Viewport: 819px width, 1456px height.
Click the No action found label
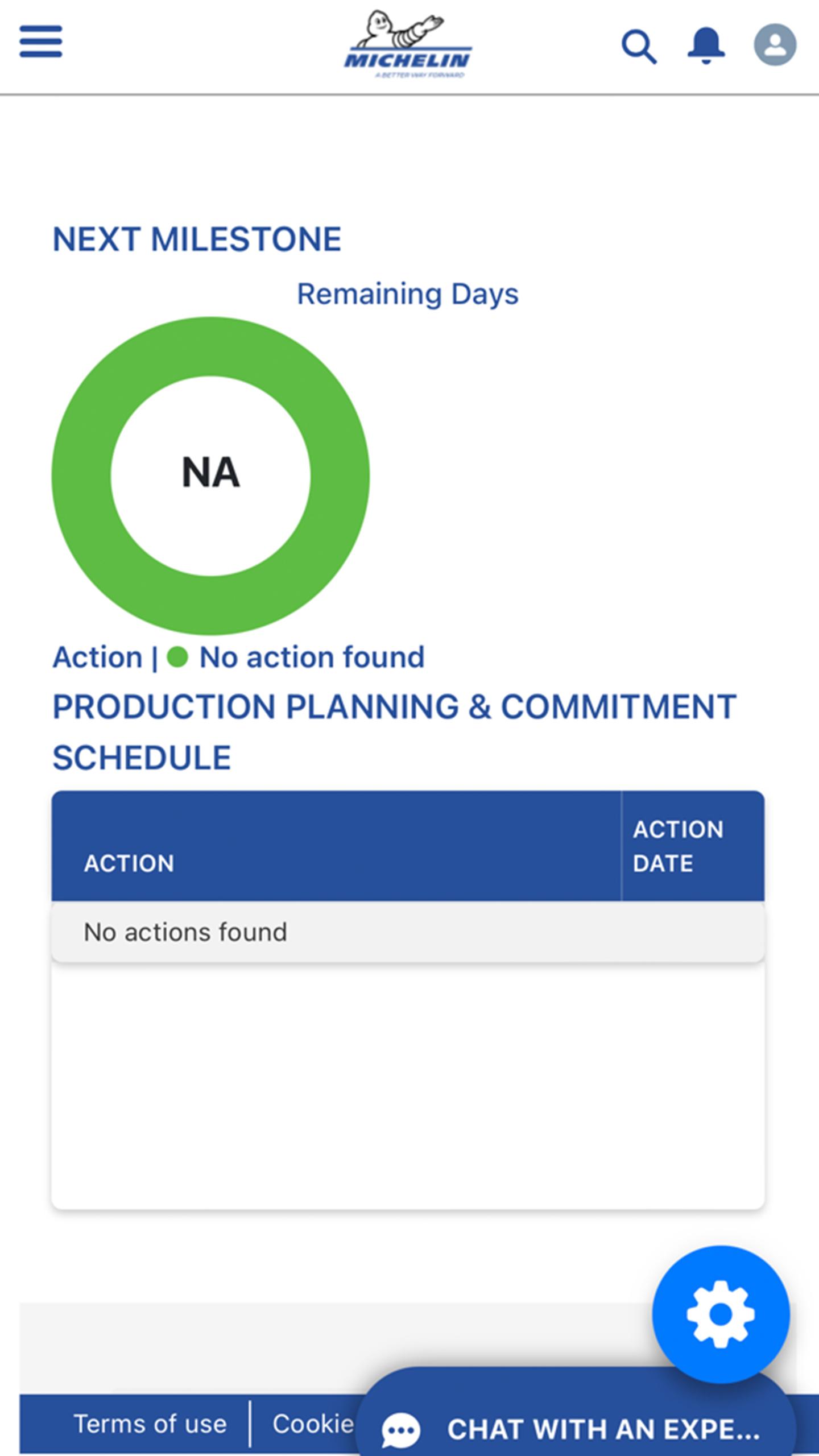(312, 657)
